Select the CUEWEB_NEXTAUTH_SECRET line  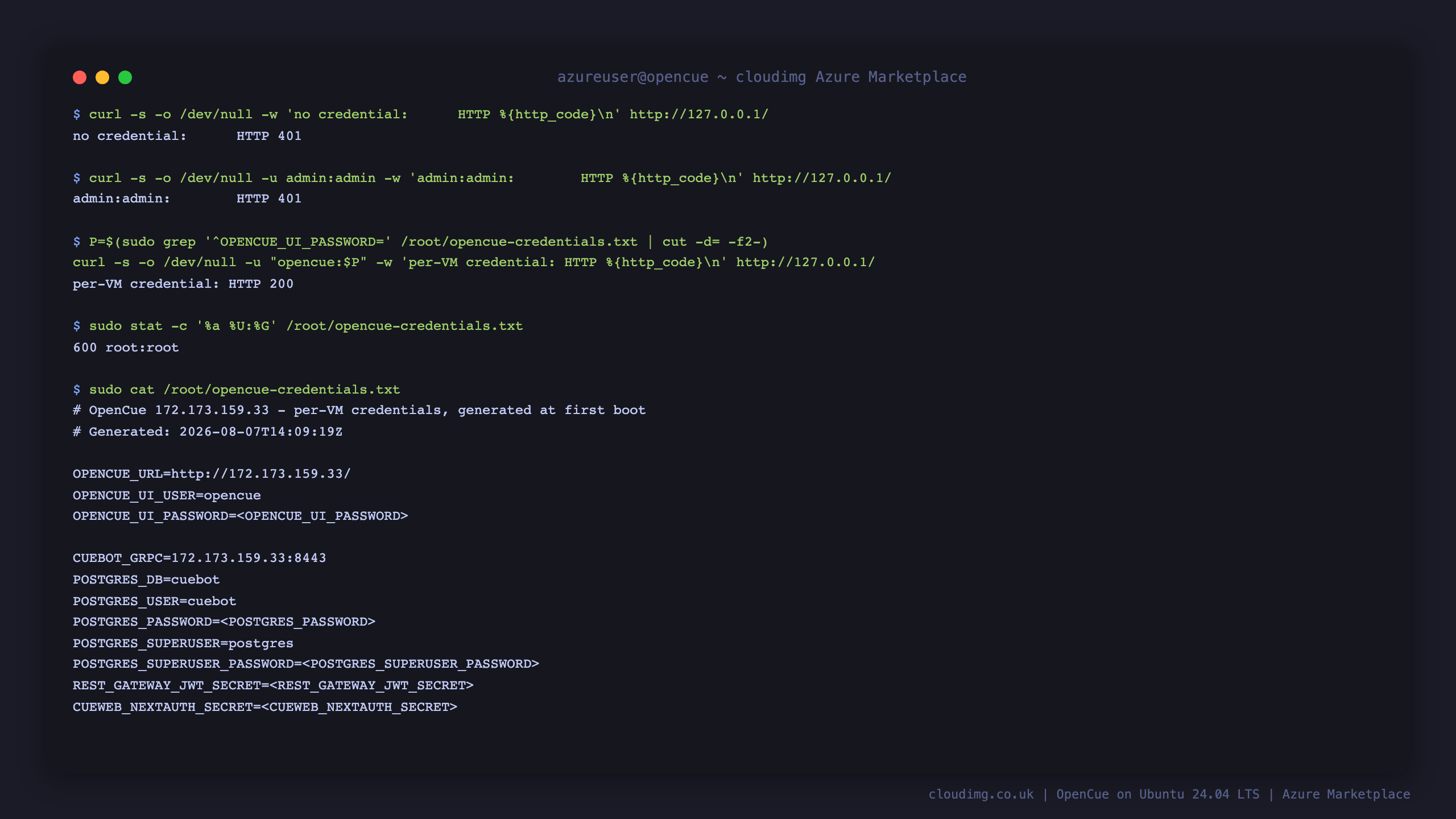(265, 707)
